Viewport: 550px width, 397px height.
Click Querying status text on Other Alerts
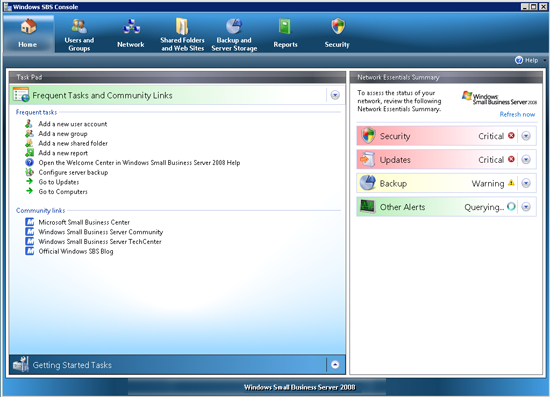484,207
